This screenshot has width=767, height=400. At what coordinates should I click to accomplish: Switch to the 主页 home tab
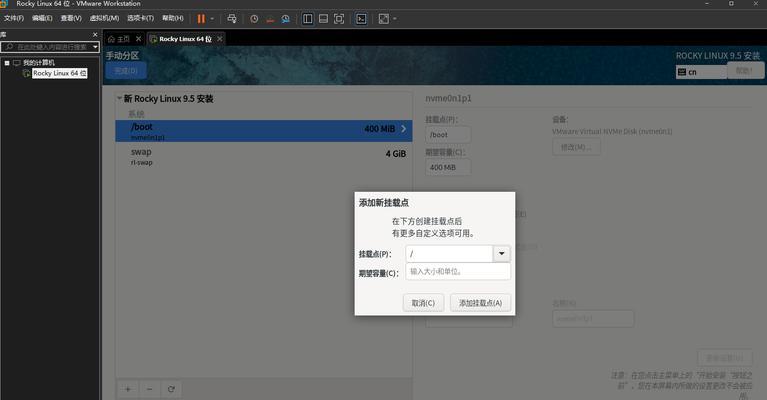[119, 39]
